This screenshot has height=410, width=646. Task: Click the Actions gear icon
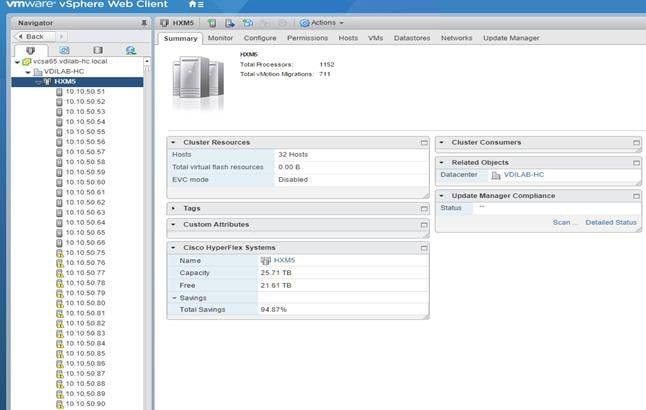point(304,23)
